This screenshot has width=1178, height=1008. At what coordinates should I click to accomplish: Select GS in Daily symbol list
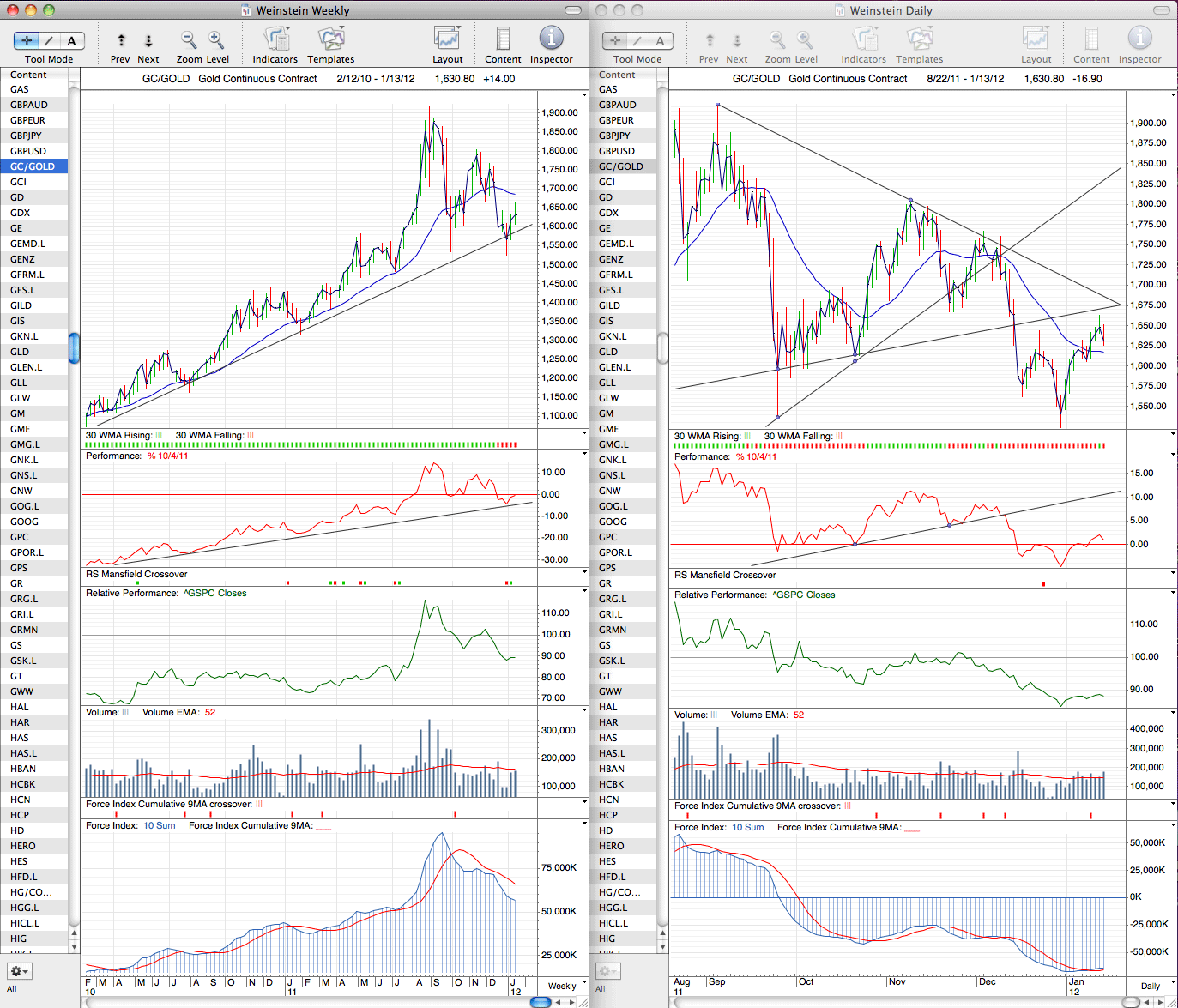tap(622, 645)
